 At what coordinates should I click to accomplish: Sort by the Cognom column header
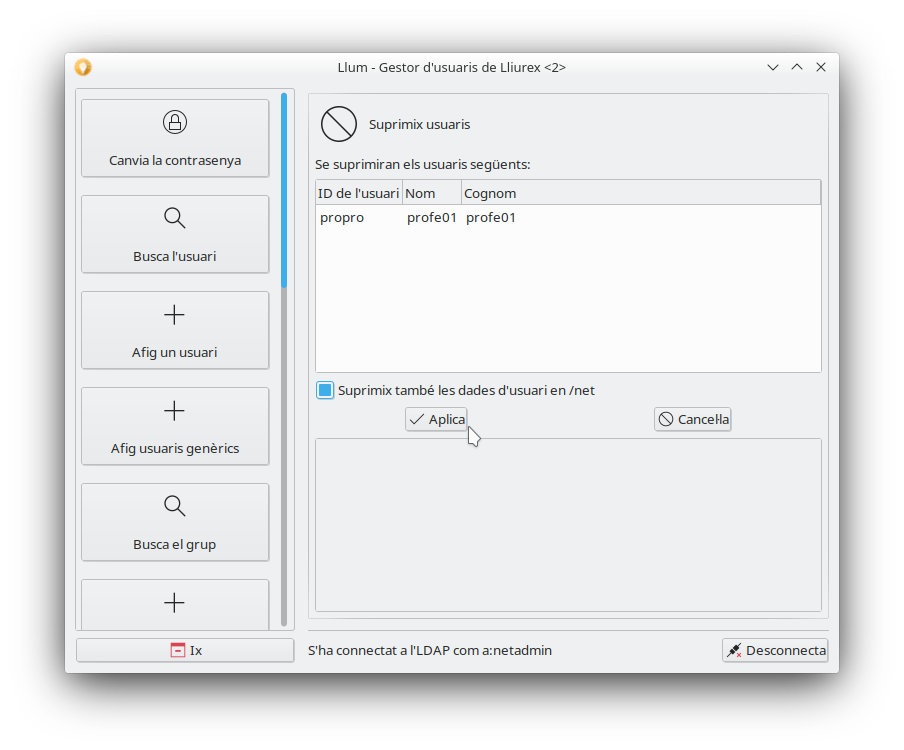(640, 193)
